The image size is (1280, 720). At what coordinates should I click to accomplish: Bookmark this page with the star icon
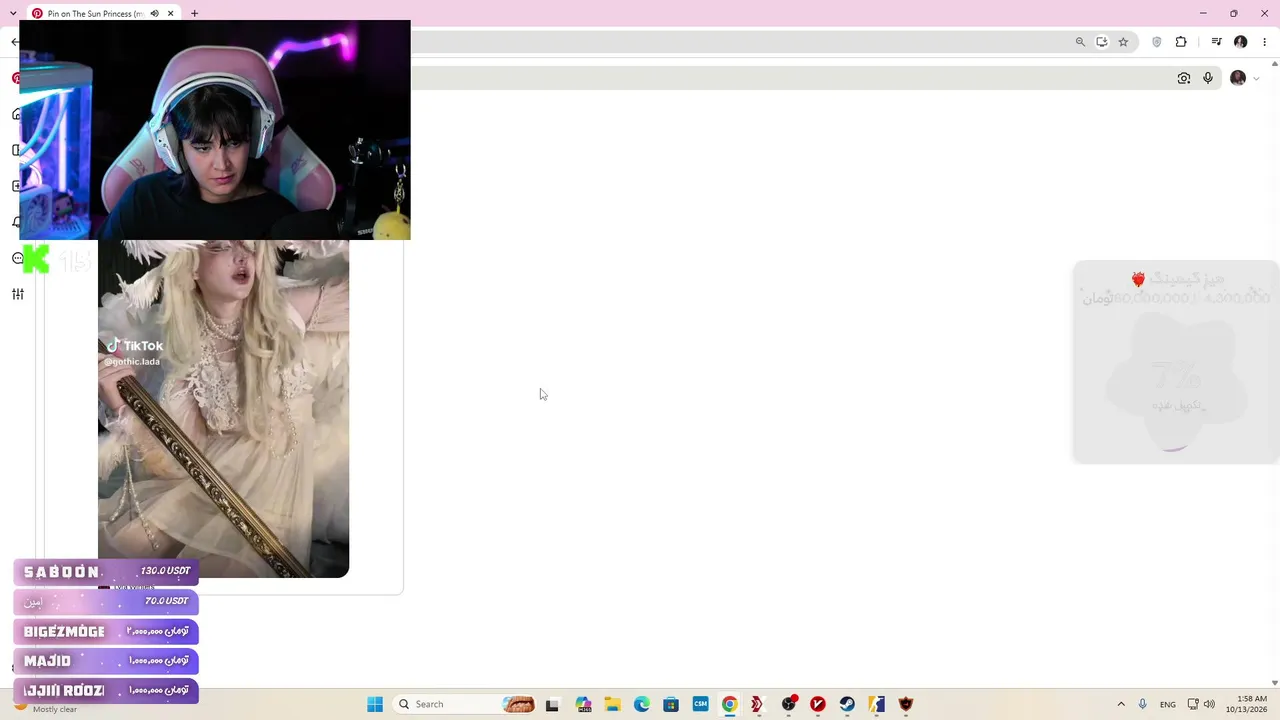click(1123, 42)
